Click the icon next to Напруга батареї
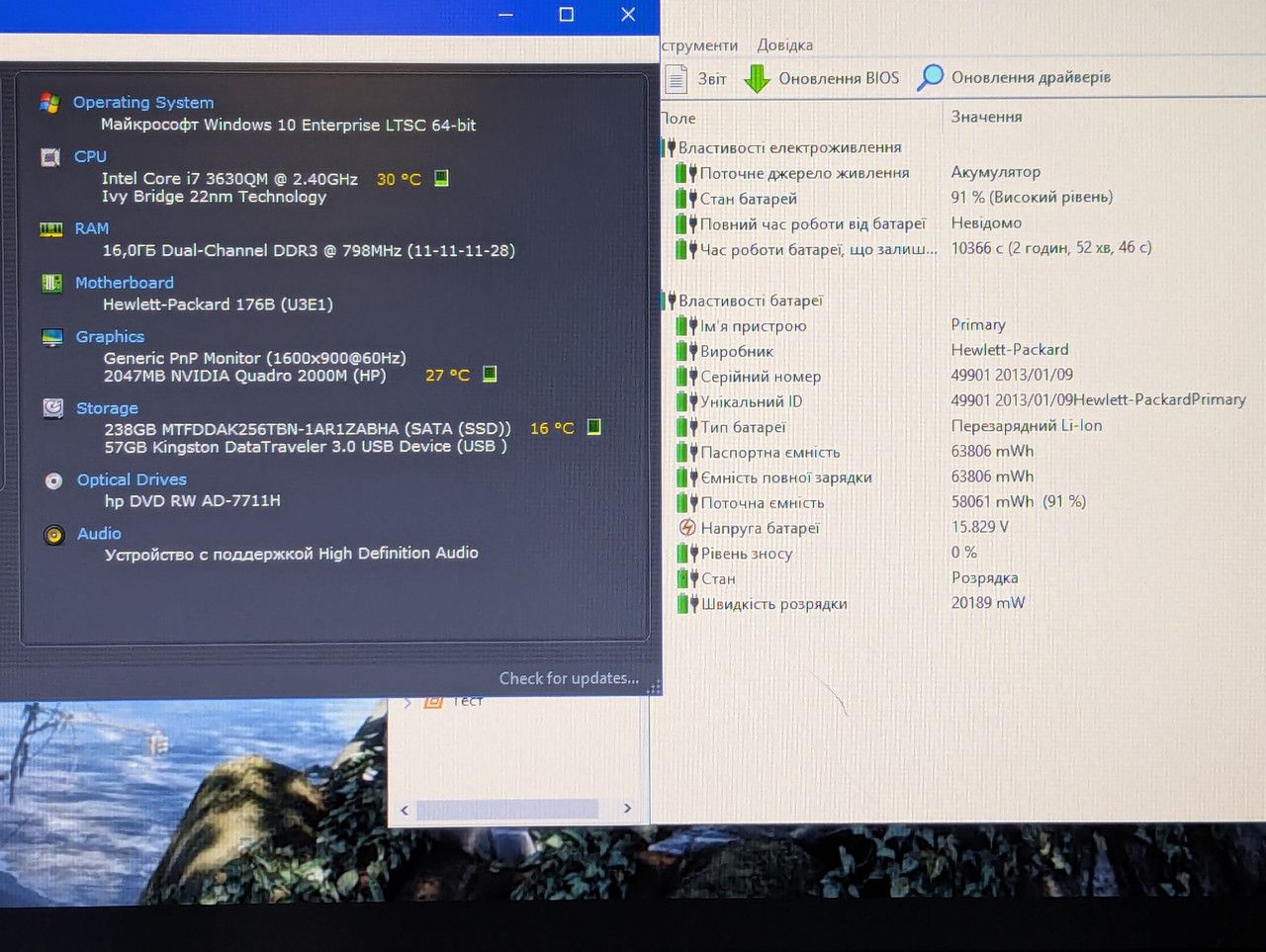The width and height of the screenshot is (1266, 952). (687, 528)
